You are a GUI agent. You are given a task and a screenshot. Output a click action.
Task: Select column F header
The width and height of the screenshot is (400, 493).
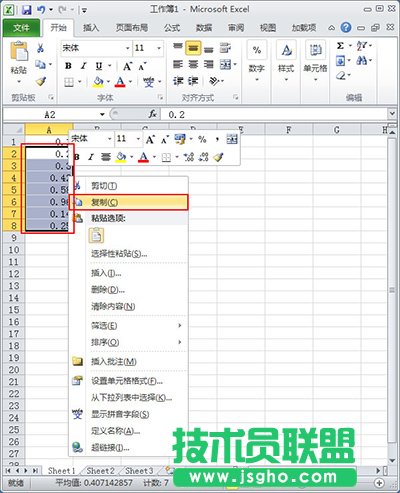(289, 130)
